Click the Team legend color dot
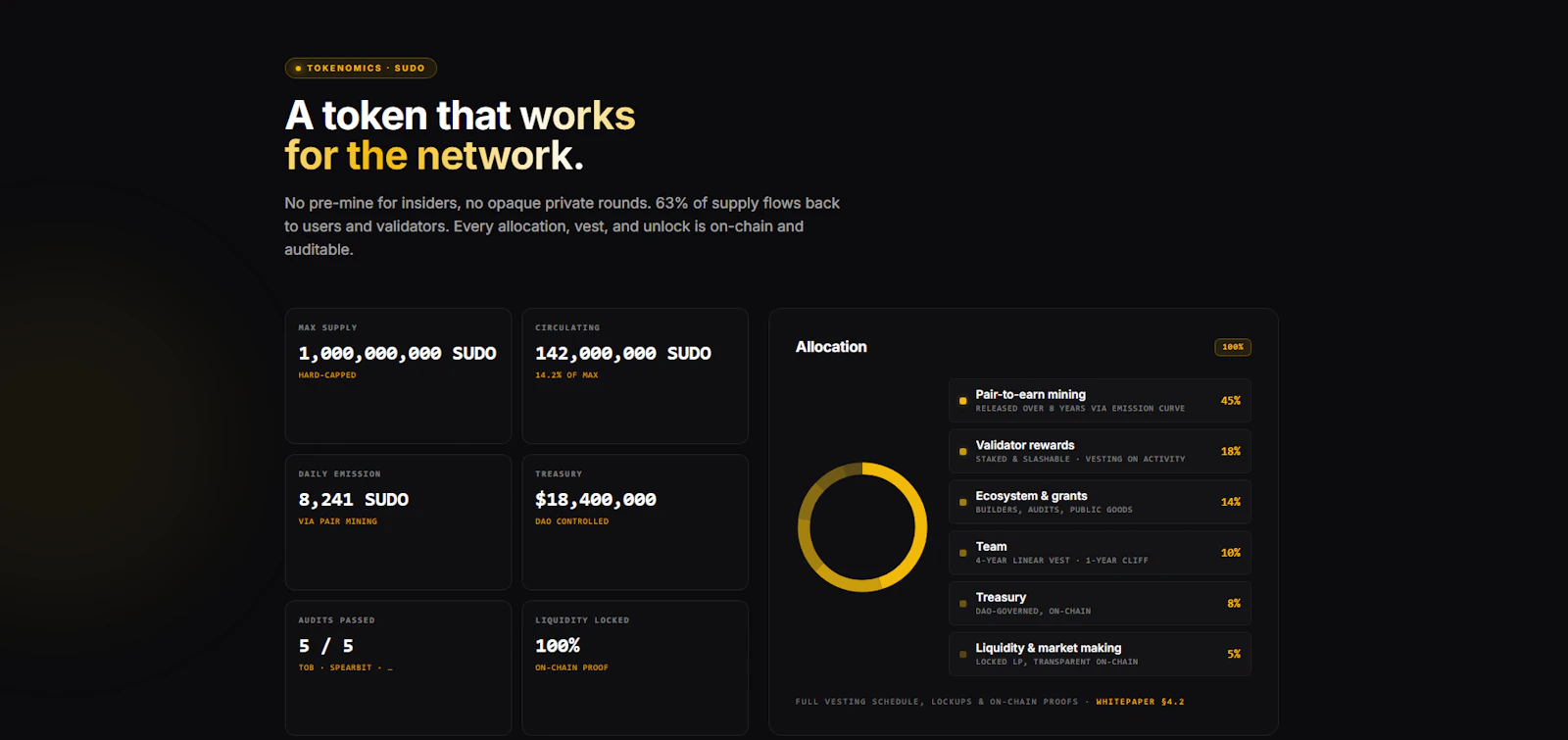 (963, 553)
